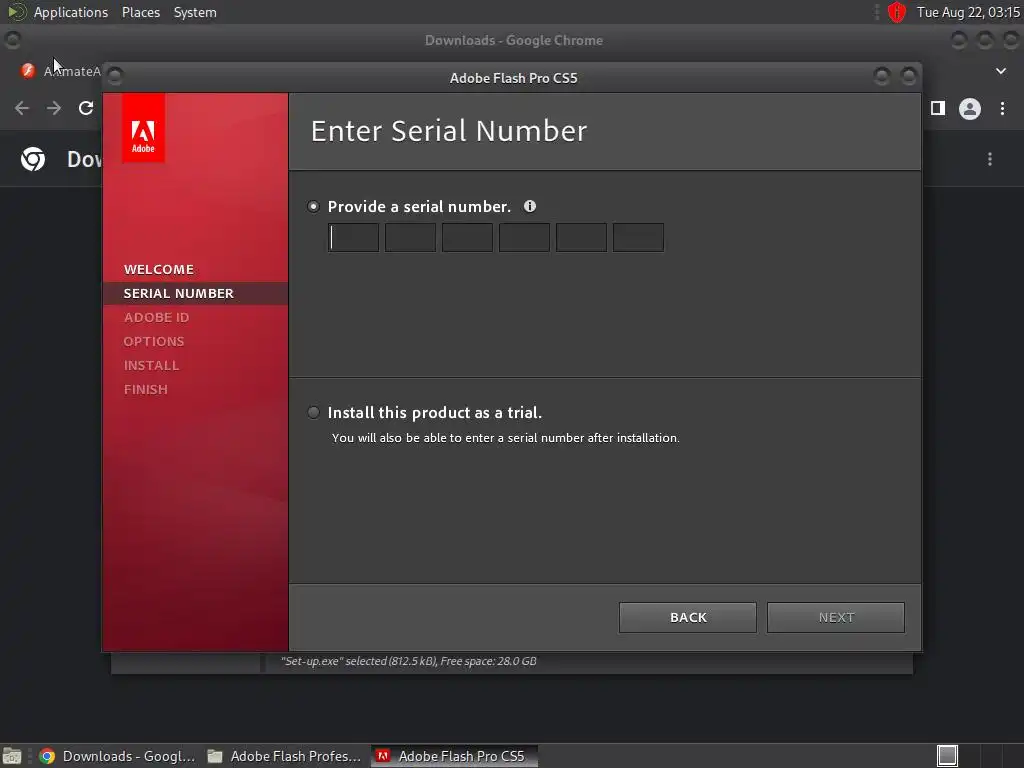The height and width of the screenshot is (768, 1024).
Task: Click the Chrome logo on the Downloads page
Action: point(33,159)
